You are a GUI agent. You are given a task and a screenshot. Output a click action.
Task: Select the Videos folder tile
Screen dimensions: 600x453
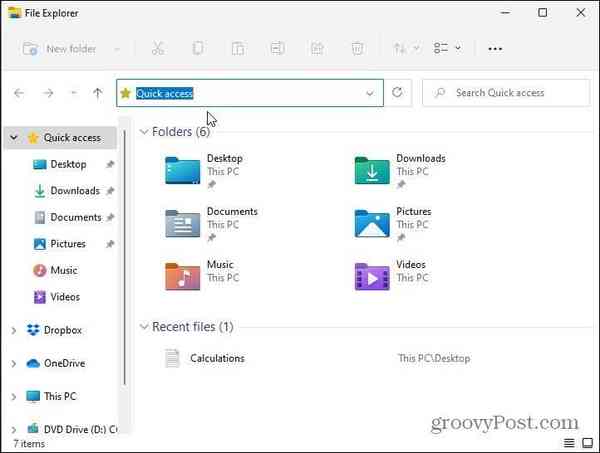391,275
